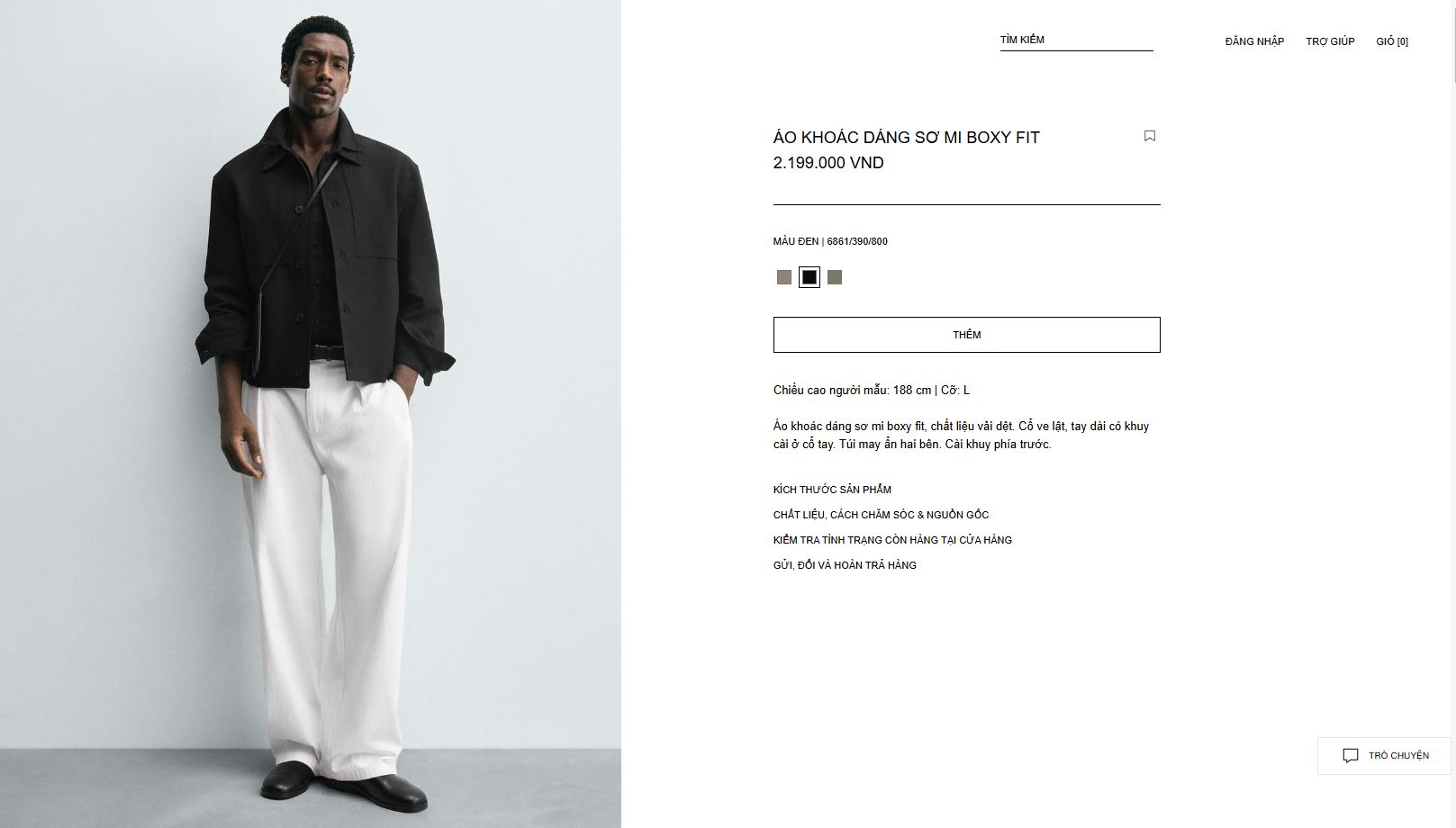Bookmark the boxy fit jacket

(1150, 136)
